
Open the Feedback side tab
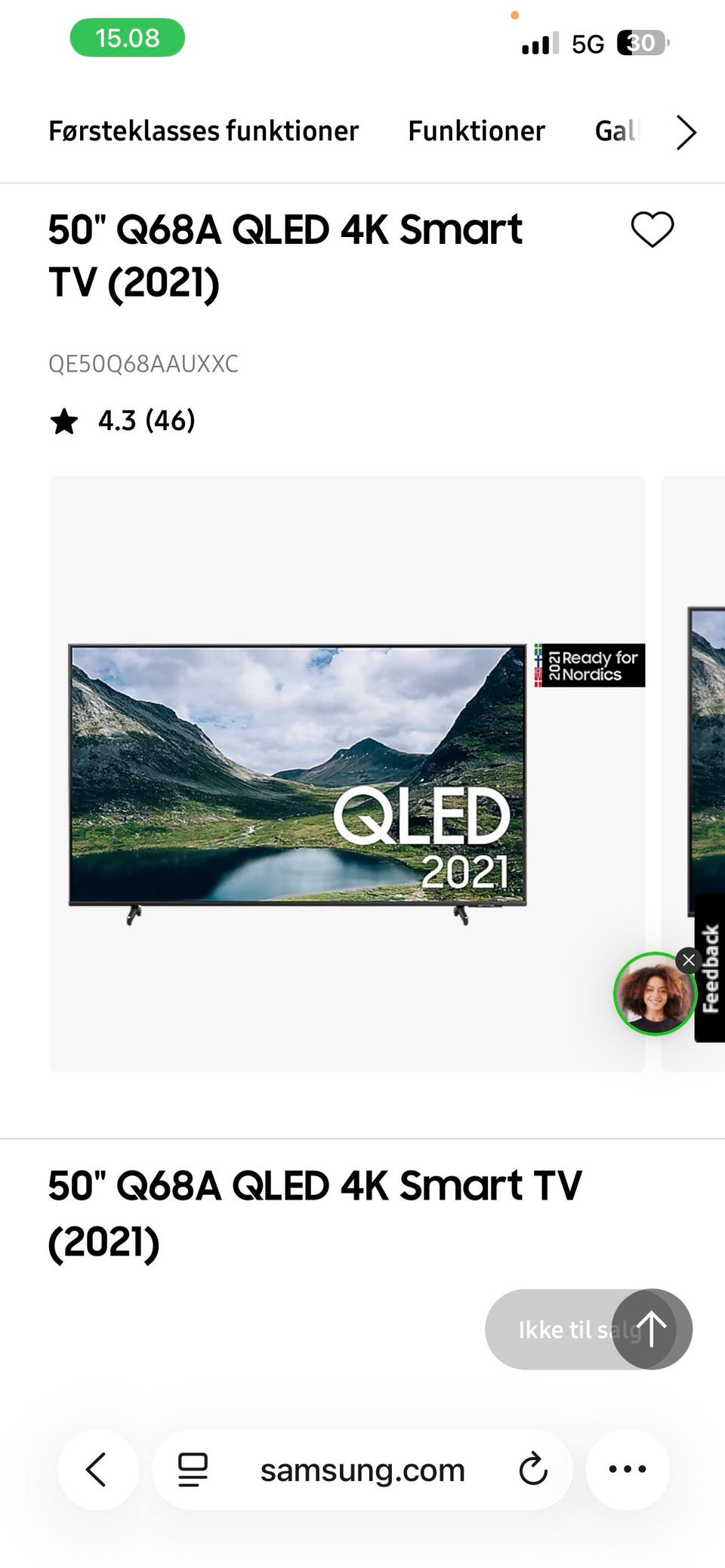[710, 968]
